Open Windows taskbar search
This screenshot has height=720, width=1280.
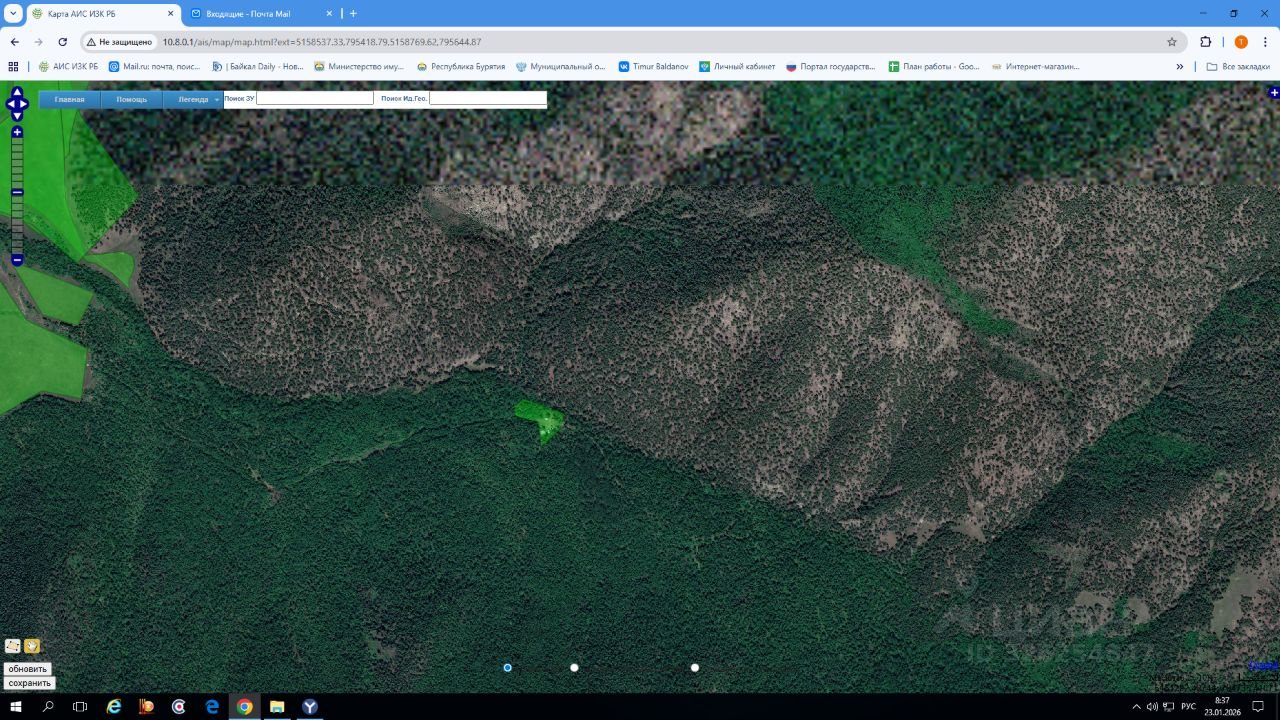coord(48,706)
